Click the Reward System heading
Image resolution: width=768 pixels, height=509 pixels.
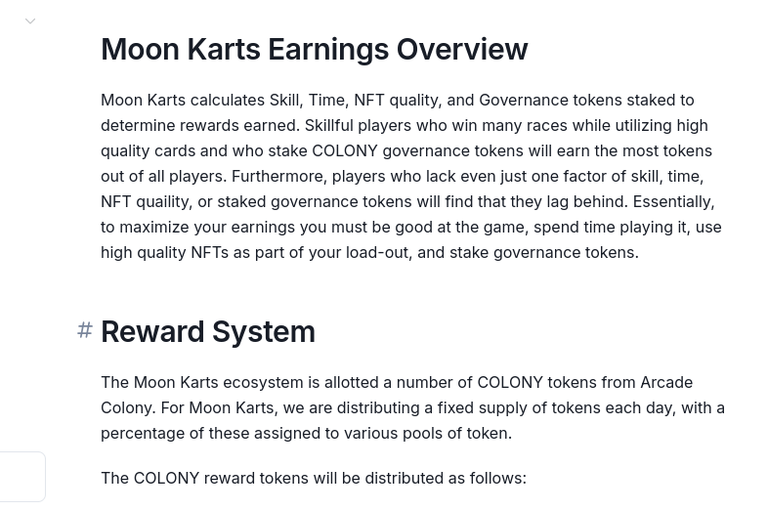click(x=208, y=332)
